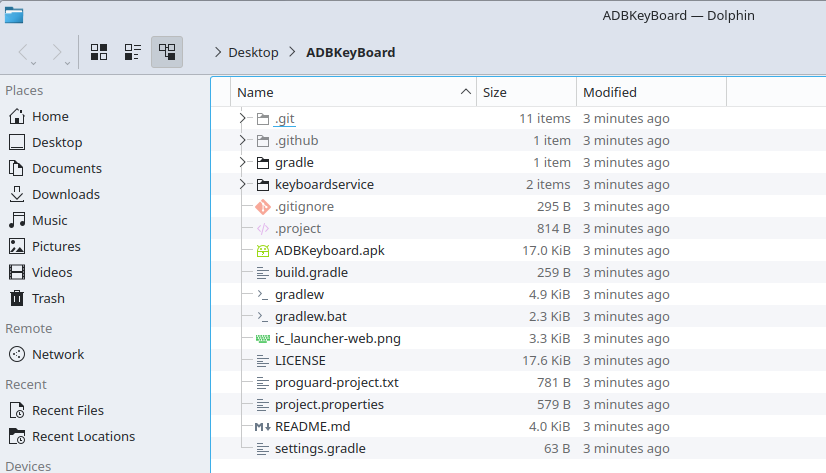Select the gradle folder name
Screen dimensions: 826x473
click(x=294, y=163)
